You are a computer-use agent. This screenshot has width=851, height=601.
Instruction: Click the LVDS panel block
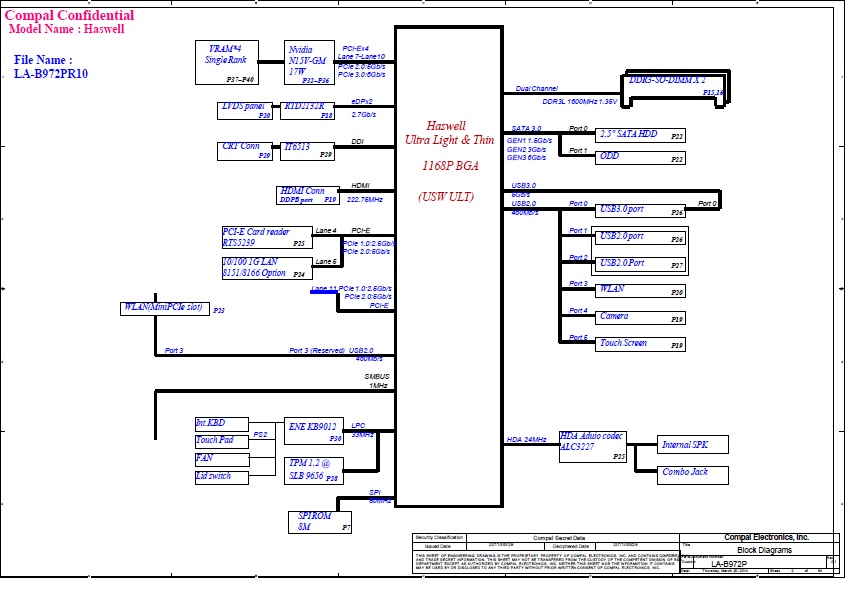(245, 110)
